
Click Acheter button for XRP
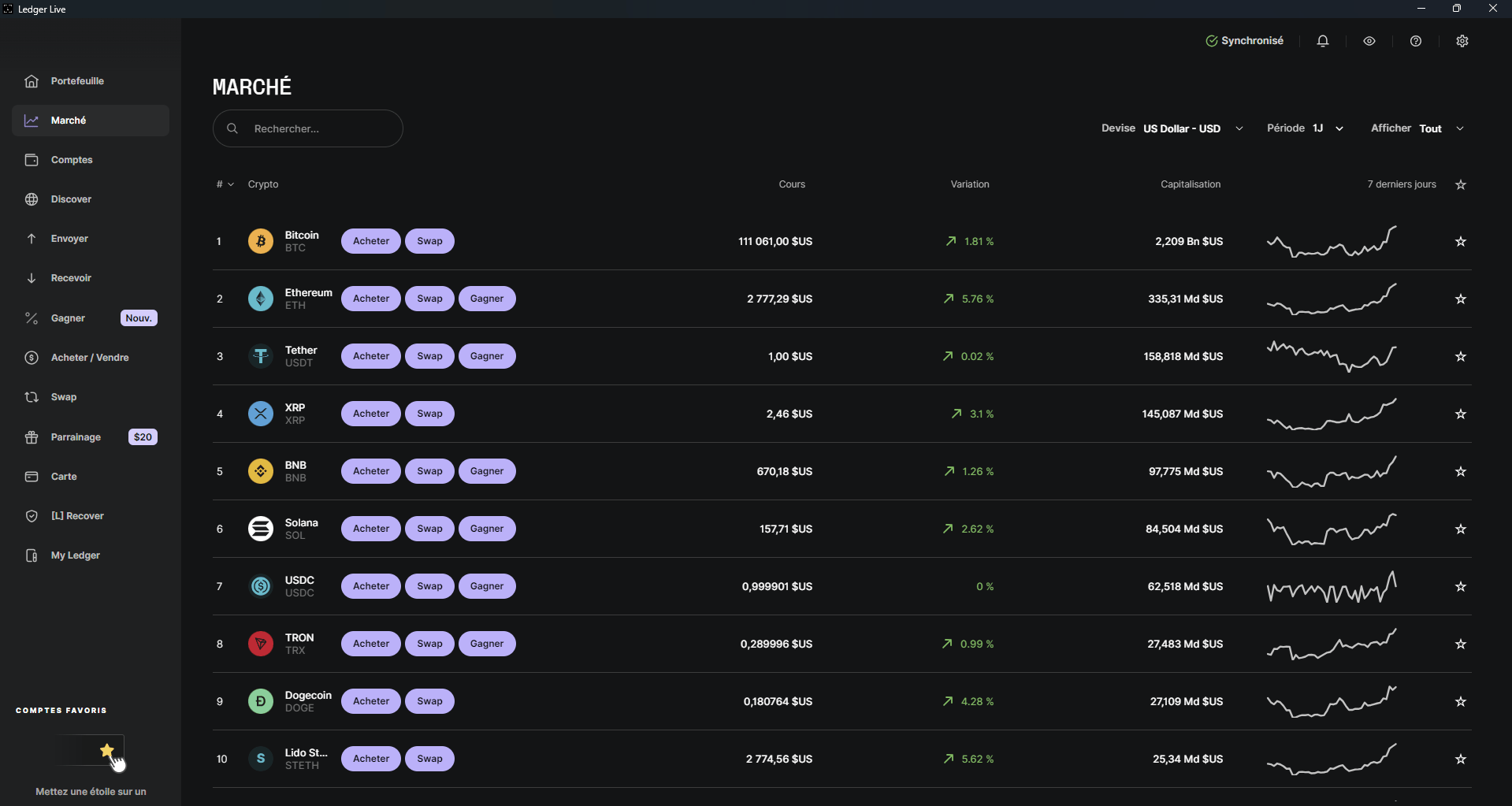point(371,414)
